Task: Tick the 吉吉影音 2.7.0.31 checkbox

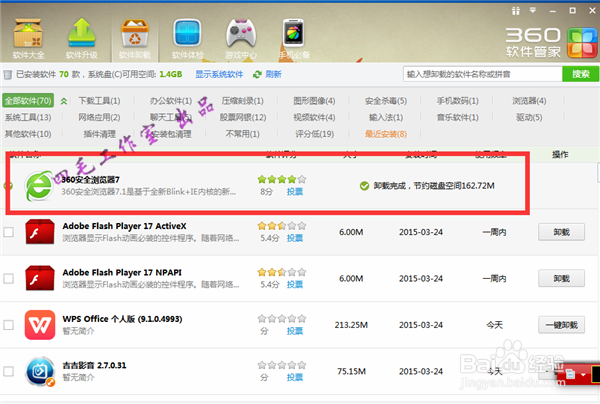Action: (8, 371)
